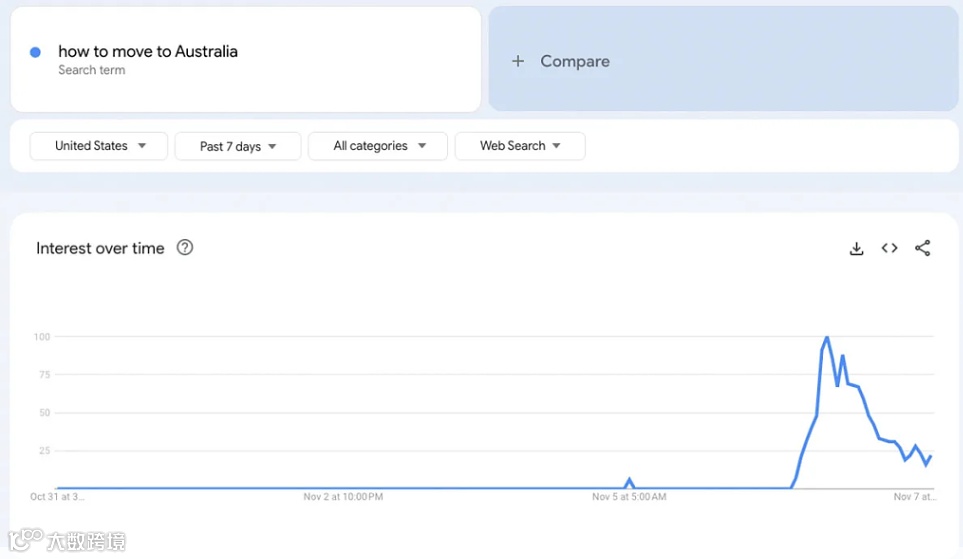Click the chart peak at value 100

coord(827,338)
